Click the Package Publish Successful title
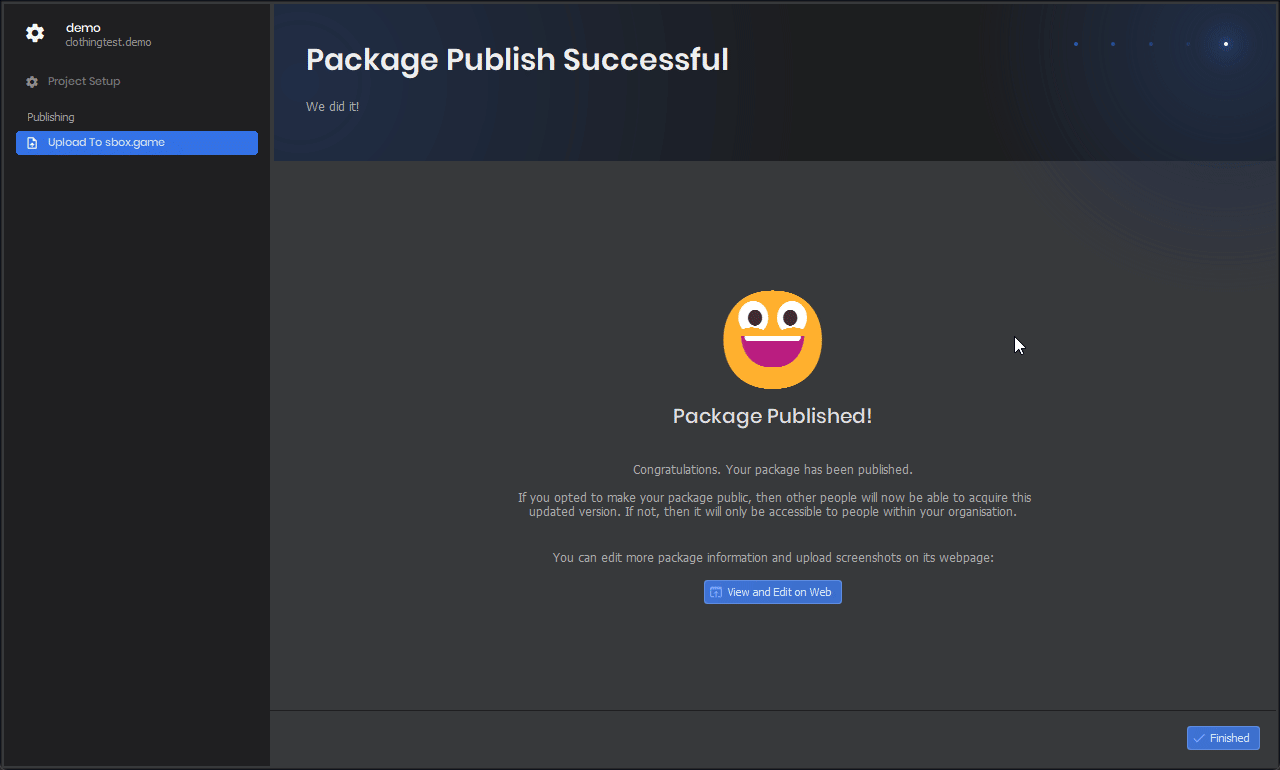 coord(517,60)
